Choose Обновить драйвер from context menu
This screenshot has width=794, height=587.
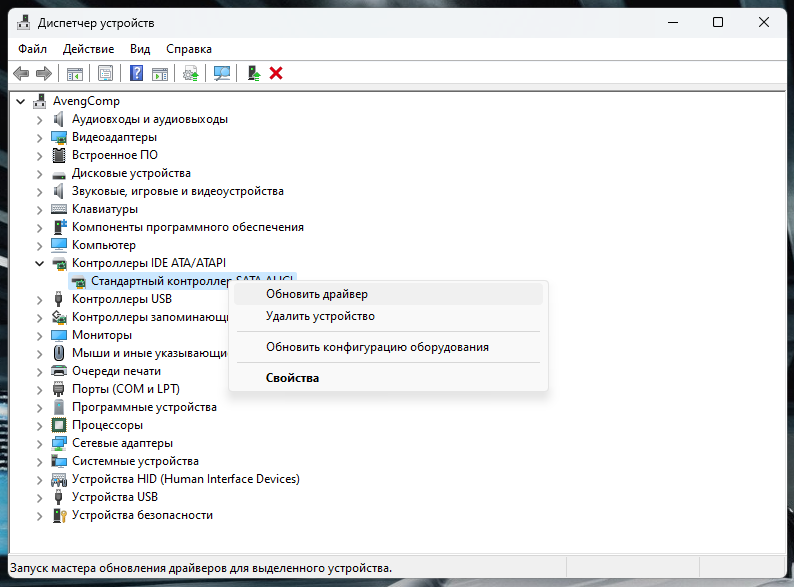(388, 294)
